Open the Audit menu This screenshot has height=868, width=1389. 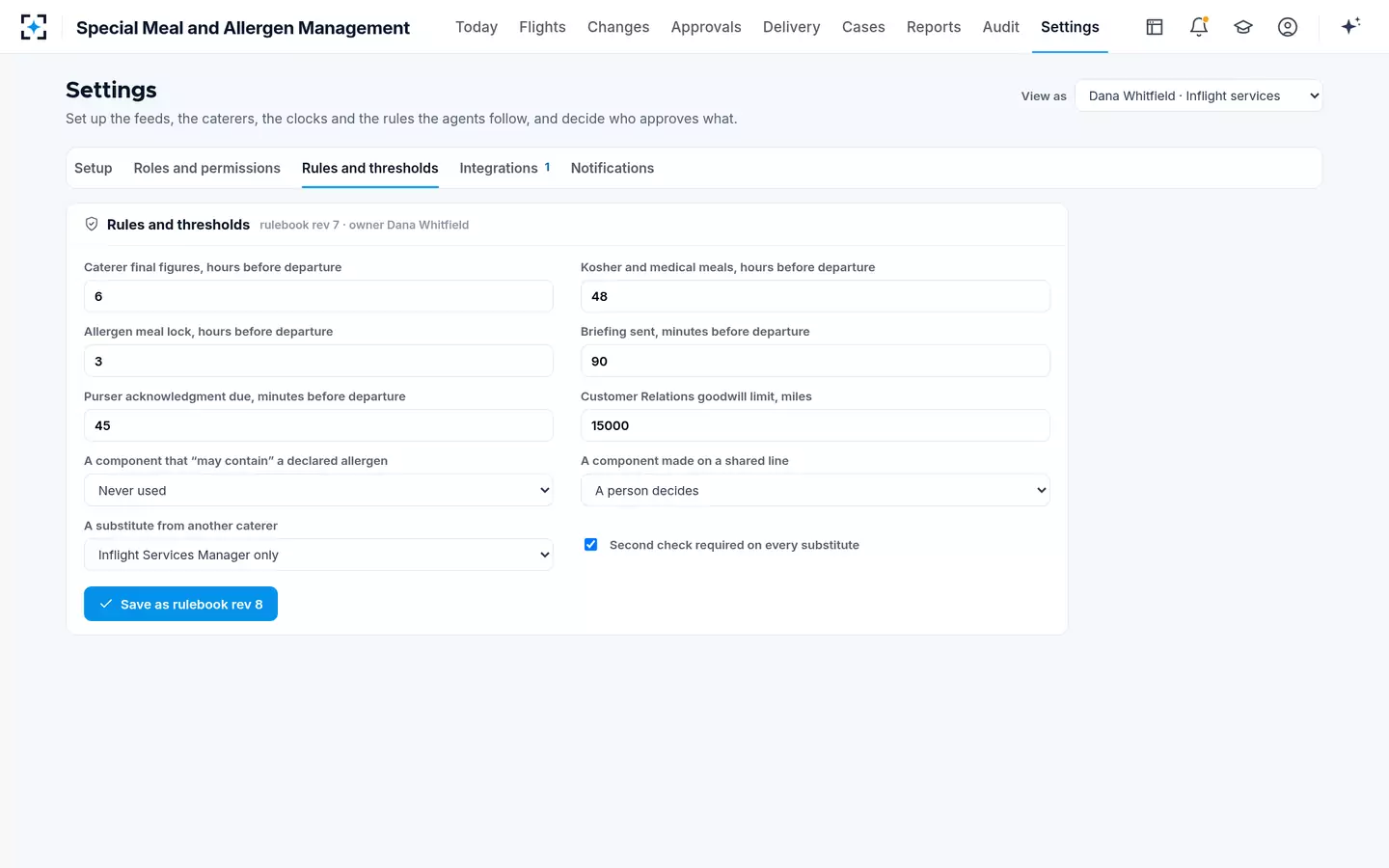pos(1001,27)
